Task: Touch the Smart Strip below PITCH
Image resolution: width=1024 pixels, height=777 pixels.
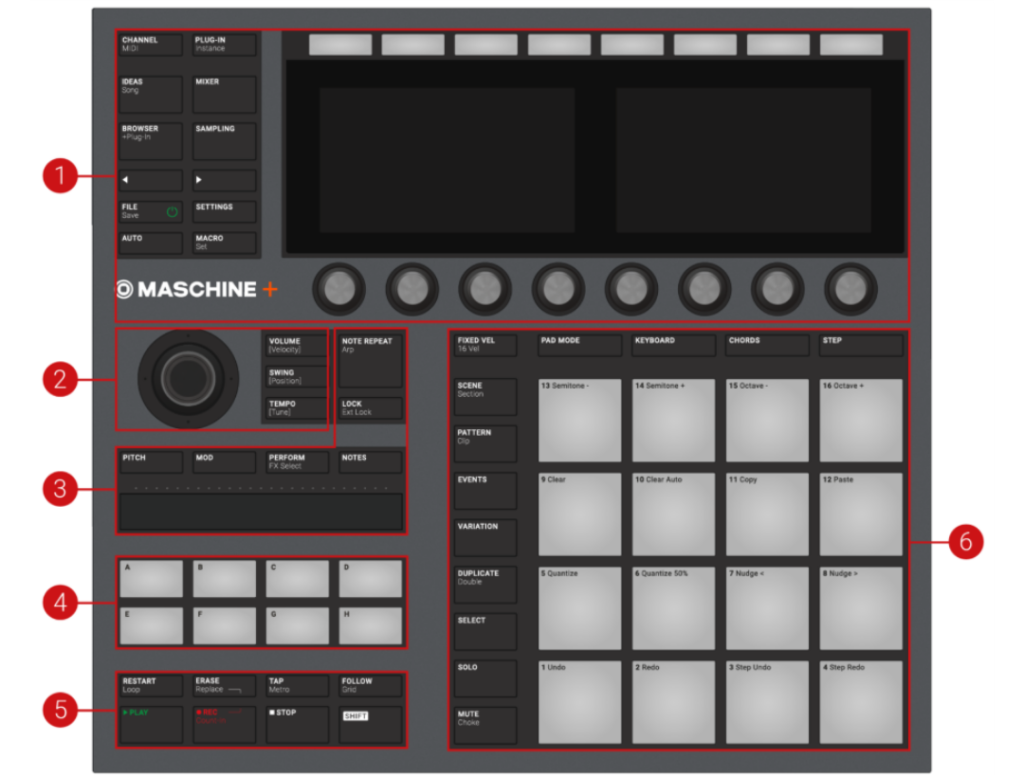Action: pyautogui.click(x=261, y=511)
